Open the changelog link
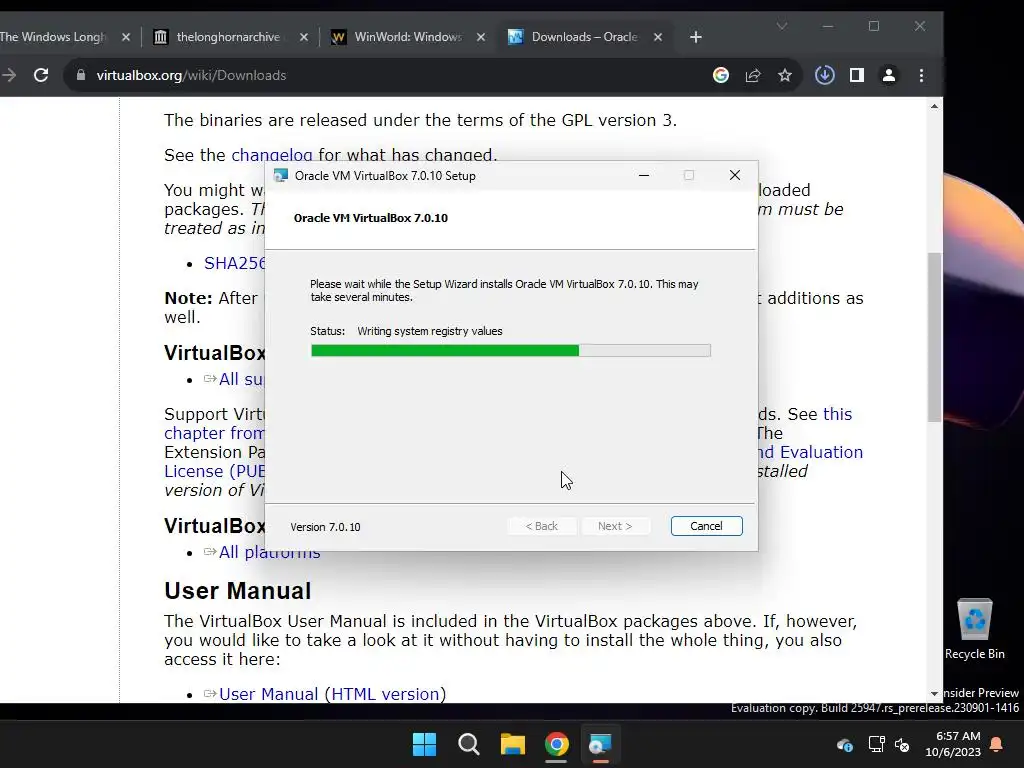Image resolution: width=1024 pixels, height=768 pixels. [272, 155]
